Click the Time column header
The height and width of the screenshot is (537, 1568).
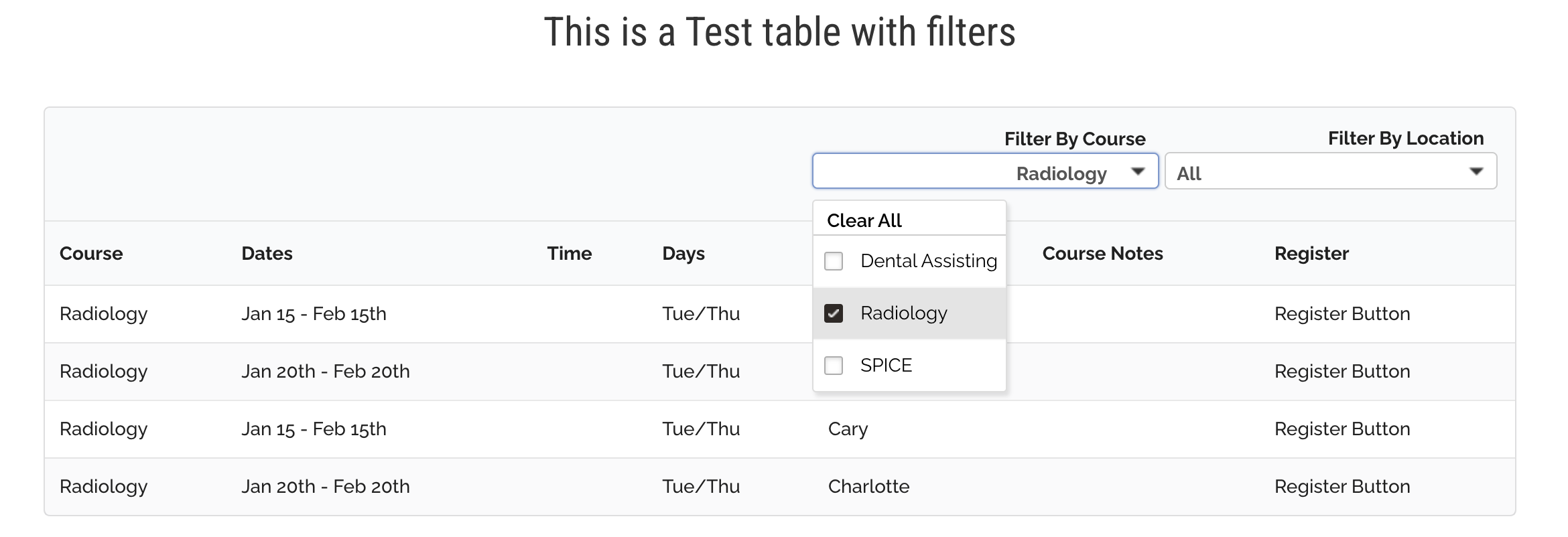coord(569,254)
